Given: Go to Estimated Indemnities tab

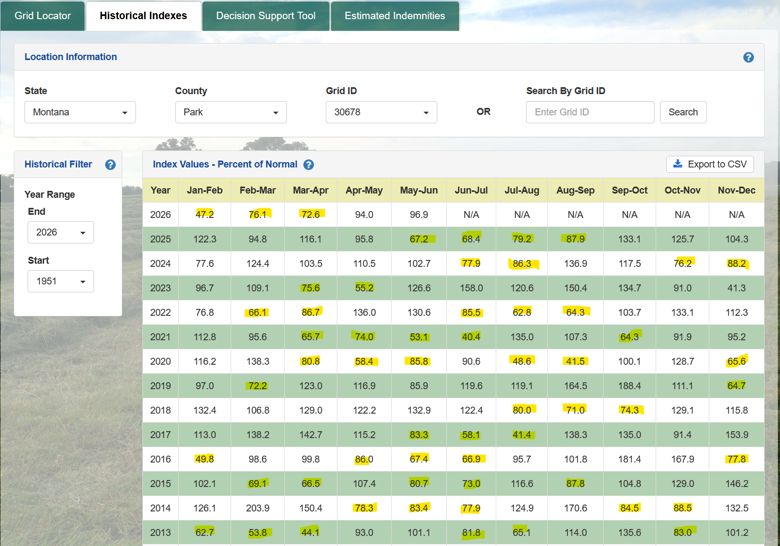Looking at the screenshot, I should [x=395, y=15].
